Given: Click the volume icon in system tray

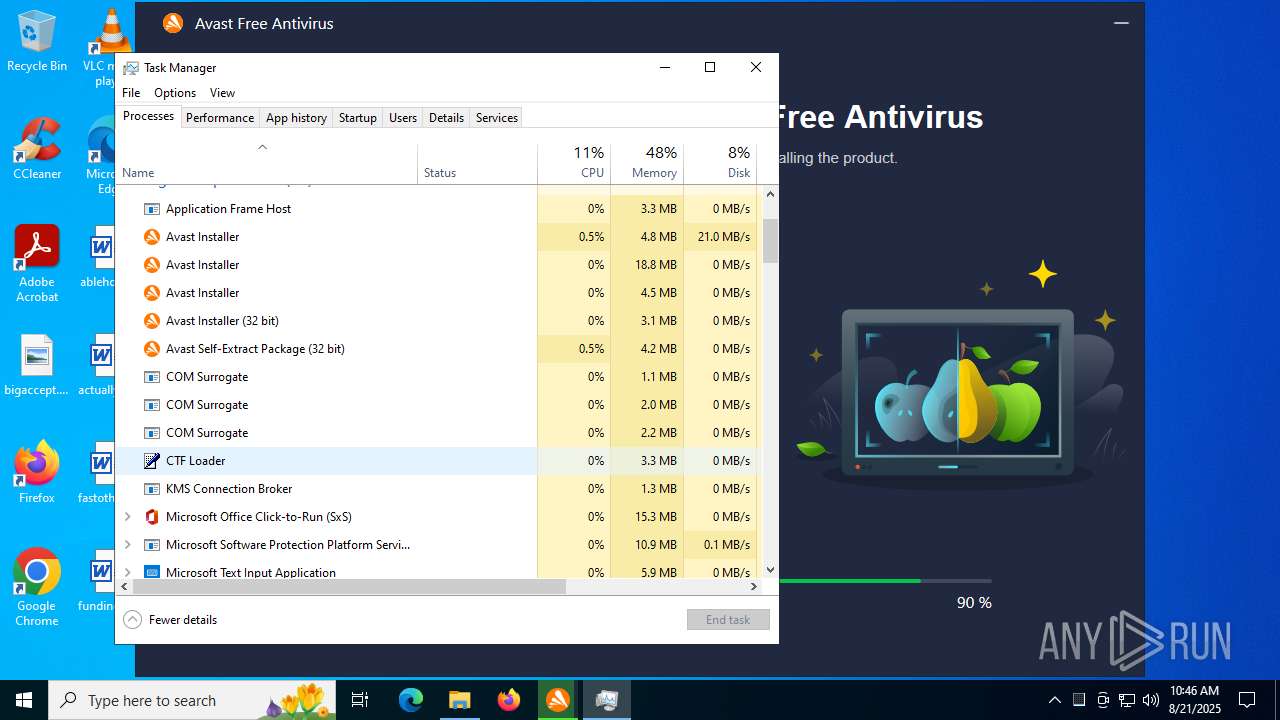Looking at the screenshot, I should 1151,700.
